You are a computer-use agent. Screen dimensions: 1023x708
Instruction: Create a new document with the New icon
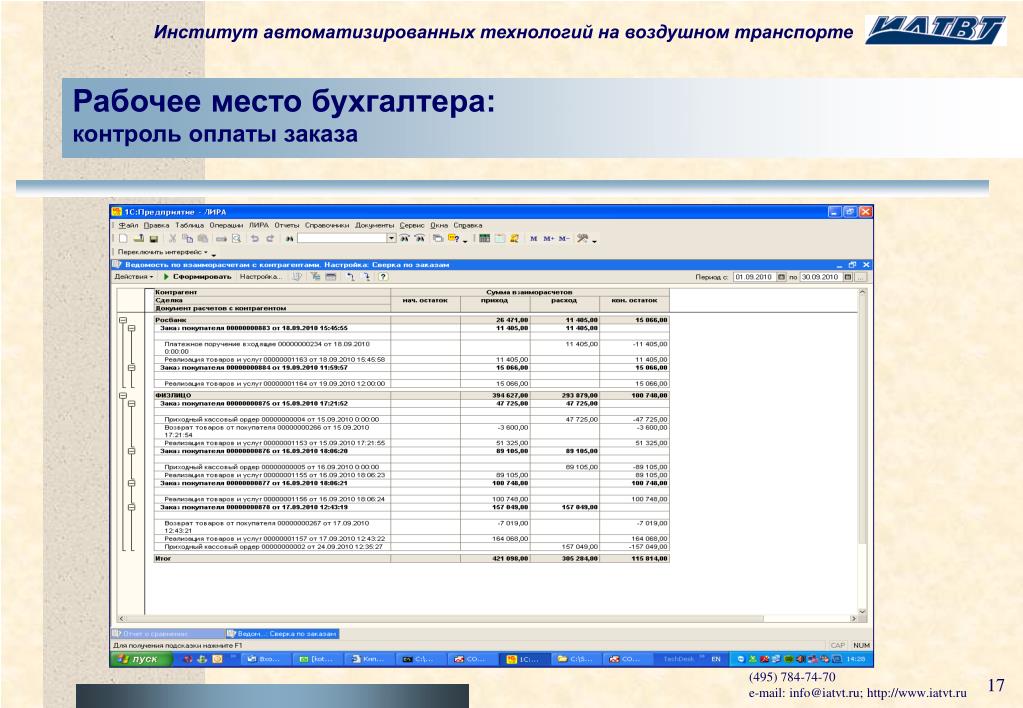(x=123, y=239)
